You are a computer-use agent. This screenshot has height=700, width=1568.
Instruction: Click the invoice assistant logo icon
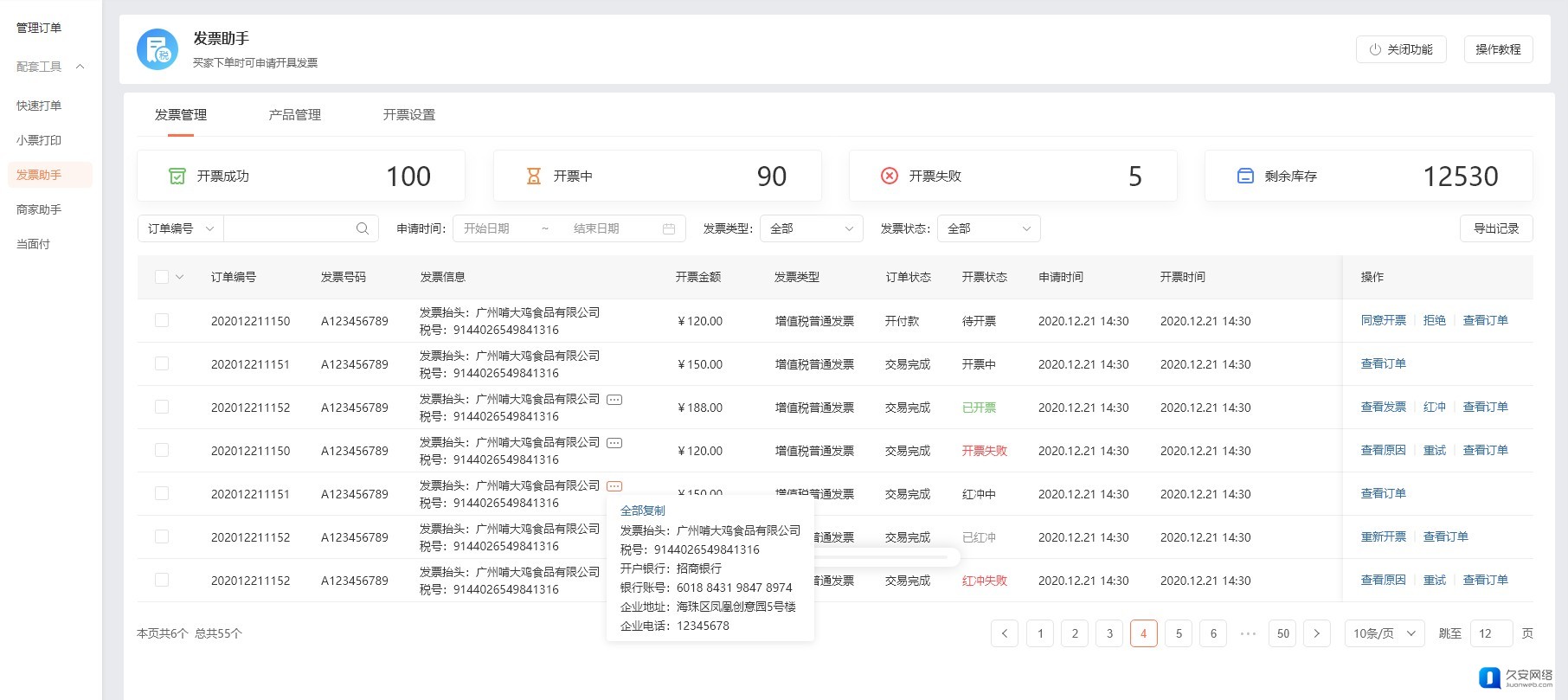[x=157, y=49]
